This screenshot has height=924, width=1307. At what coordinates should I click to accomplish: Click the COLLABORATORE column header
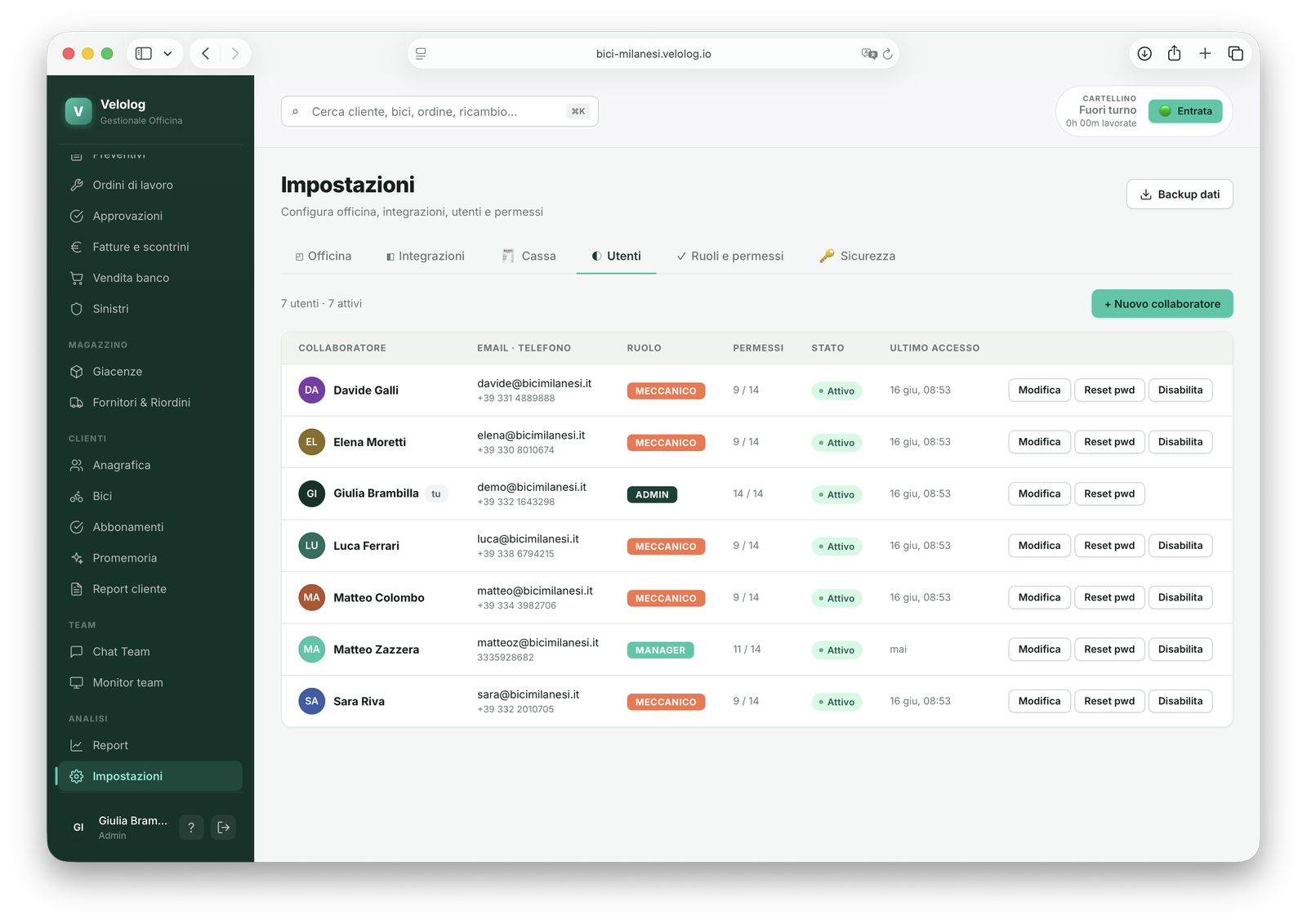click(342, 348)
